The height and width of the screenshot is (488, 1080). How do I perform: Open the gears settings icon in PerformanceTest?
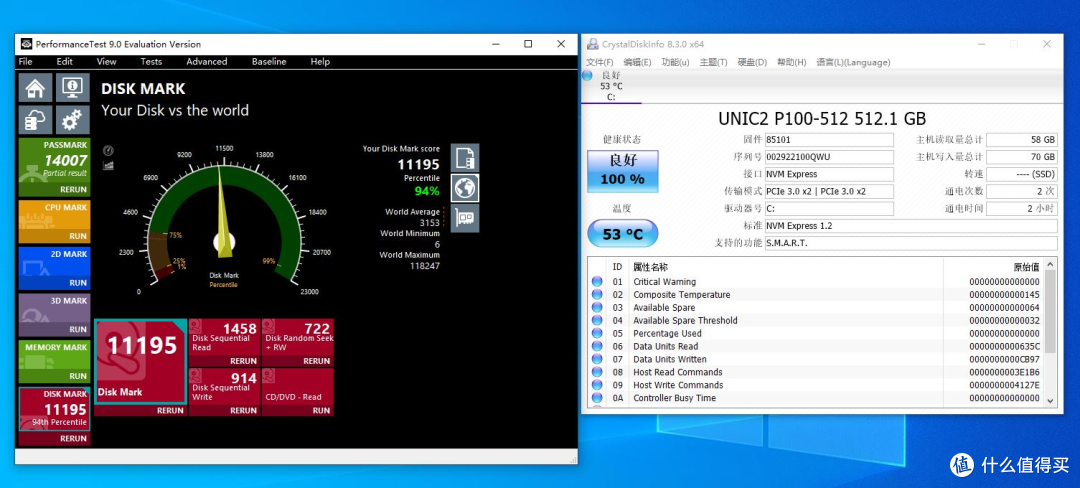72,120
